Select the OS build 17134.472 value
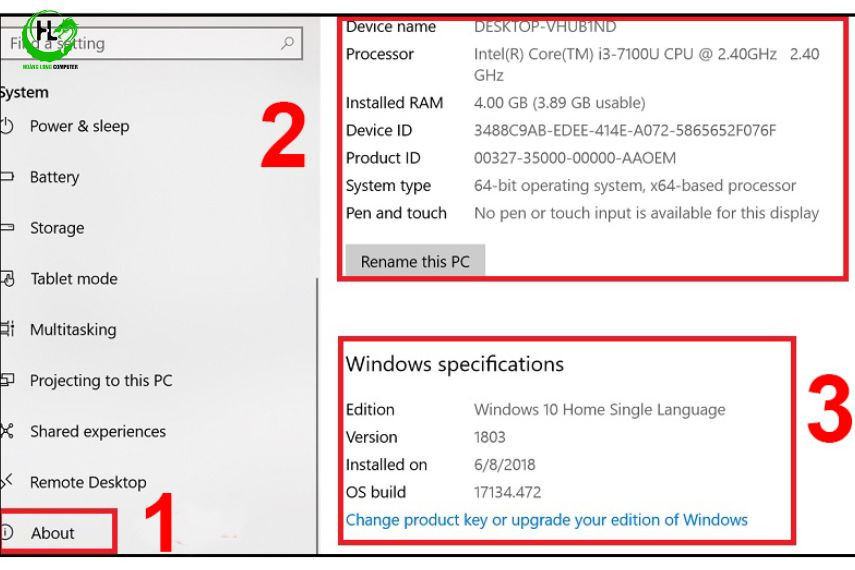Viewport: 855px width, 570px height. tap(508, 493)
